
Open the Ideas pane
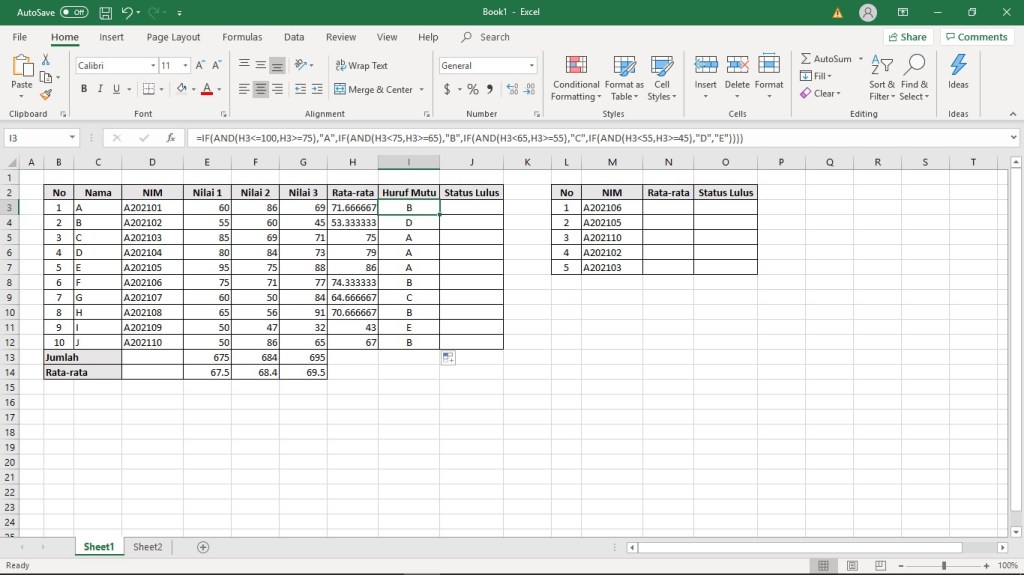click(958, 72)
